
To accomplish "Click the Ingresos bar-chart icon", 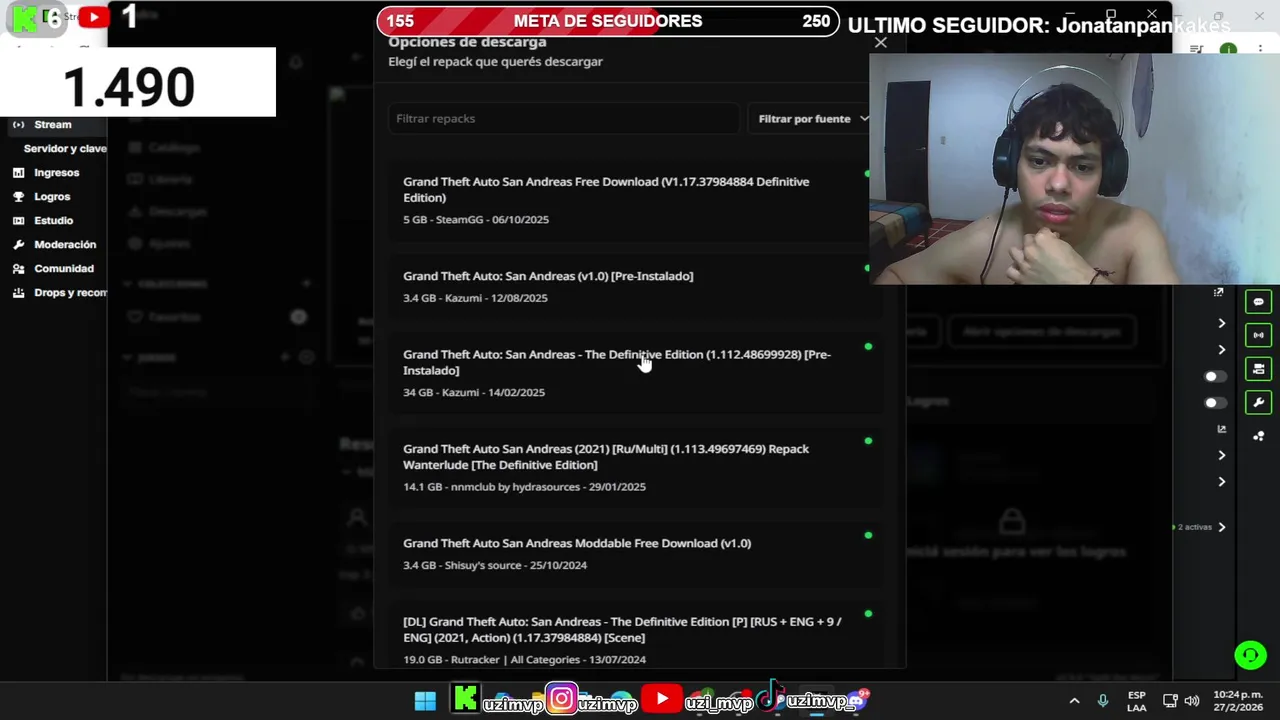I will tap(18, 173).
